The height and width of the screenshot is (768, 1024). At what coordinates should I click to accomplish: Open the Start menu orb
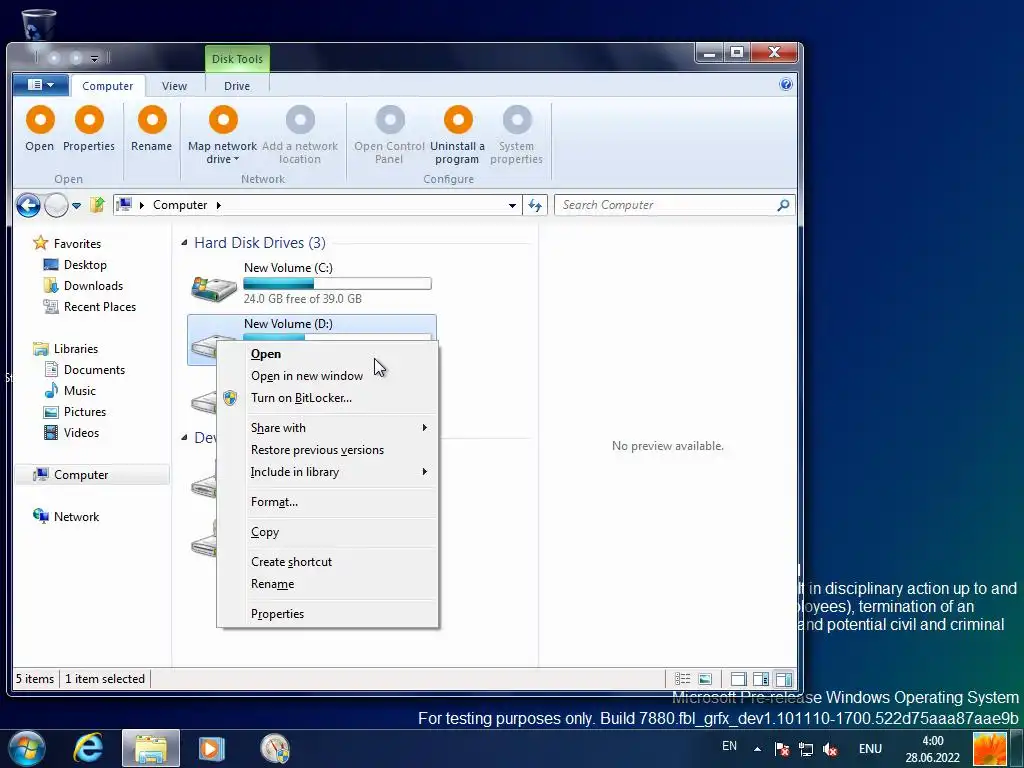tap(27, 748)
